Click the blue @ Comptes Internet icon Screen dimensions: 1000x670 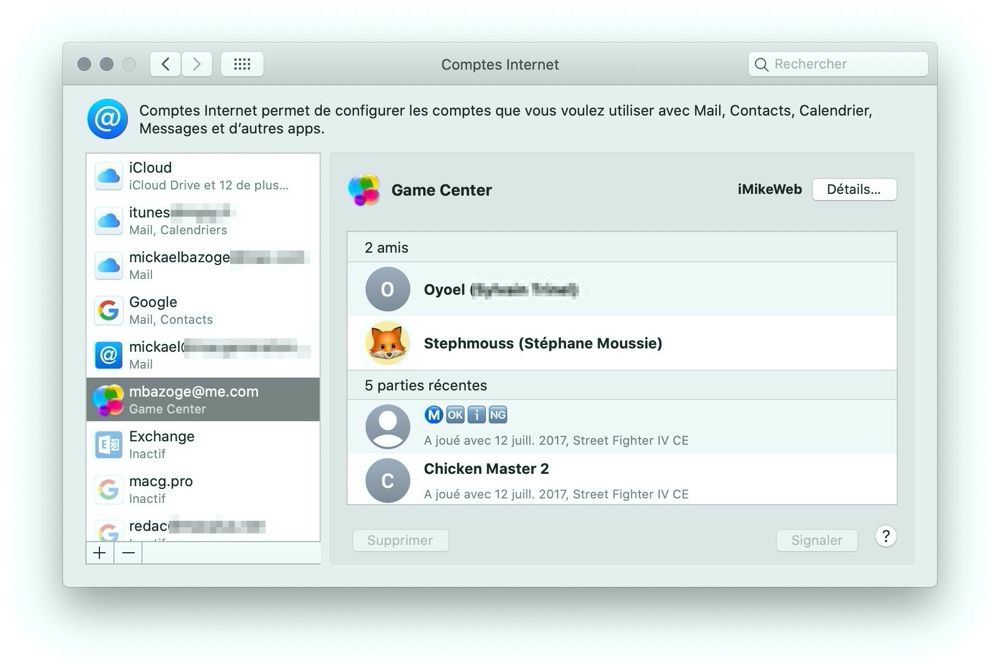click(x=108, y=119)
